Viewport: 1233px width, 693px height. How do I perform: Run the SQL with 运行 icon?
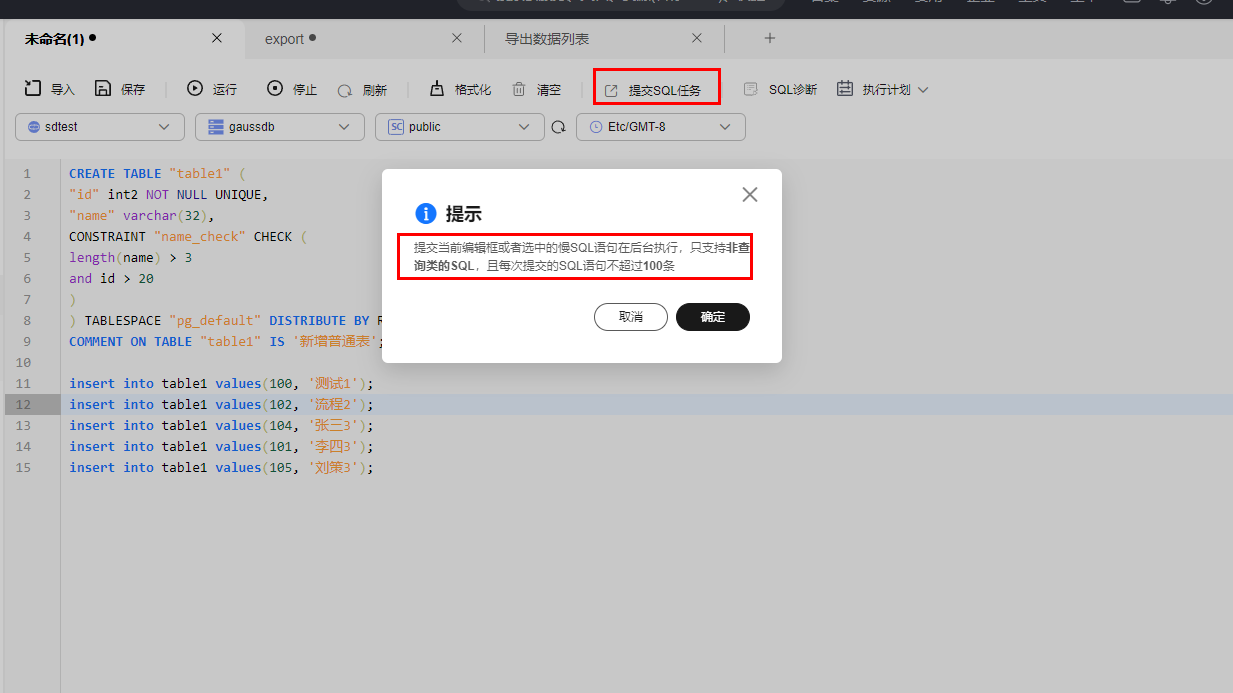pos(195,89)
